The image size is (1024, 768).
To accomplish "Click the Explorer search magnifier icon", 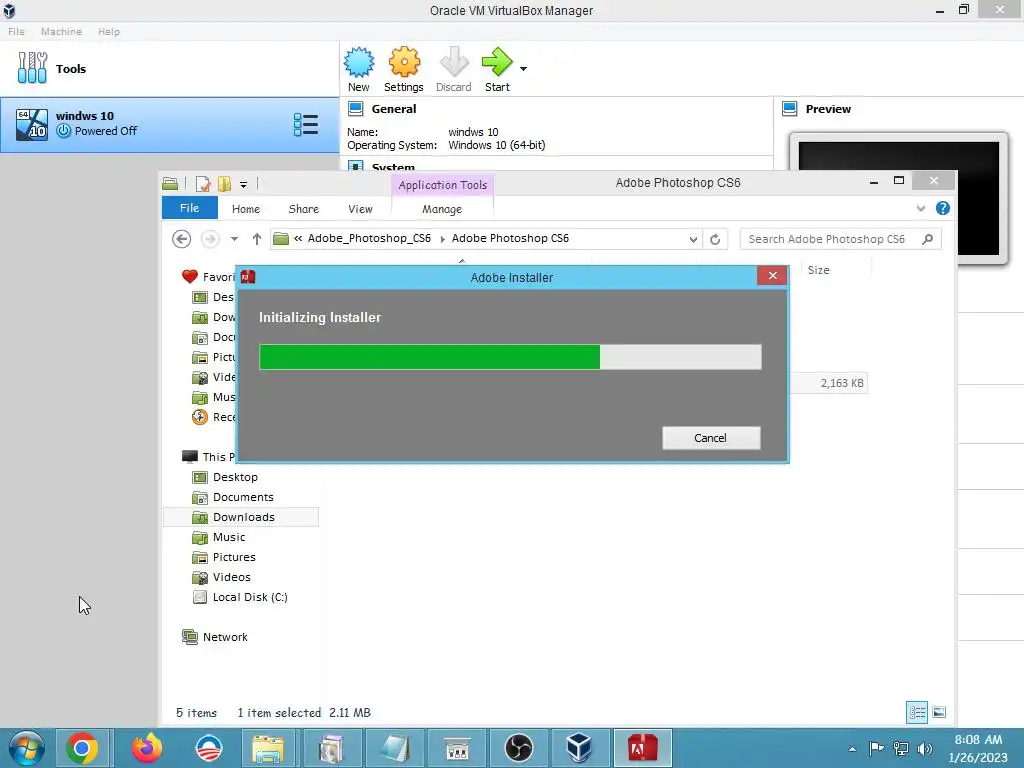I will [927, 239].
